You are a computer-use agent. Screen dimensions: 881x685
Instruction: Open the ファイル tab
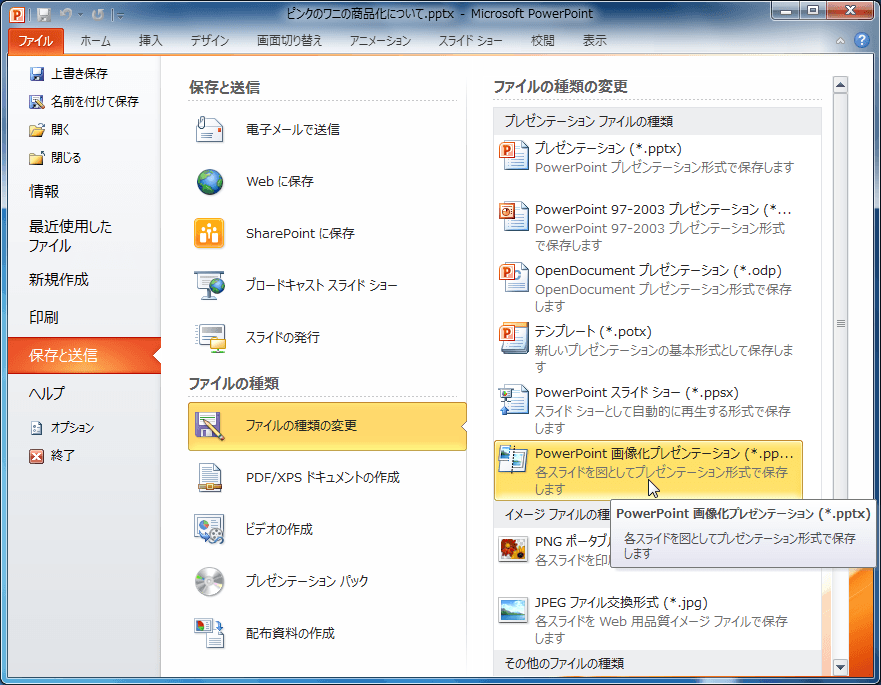[36, 40]
